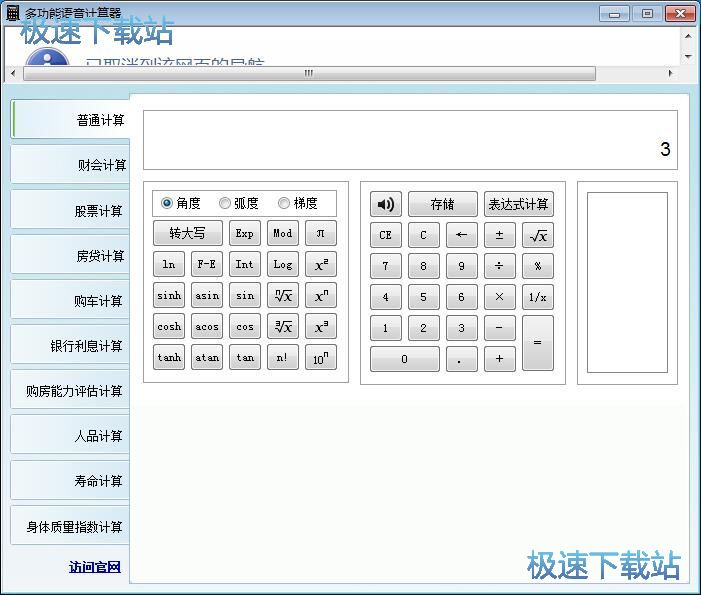Open the 身体质量指数计算 tab
The height and width of the screenshot is (595, 701).
coord(71,527)
